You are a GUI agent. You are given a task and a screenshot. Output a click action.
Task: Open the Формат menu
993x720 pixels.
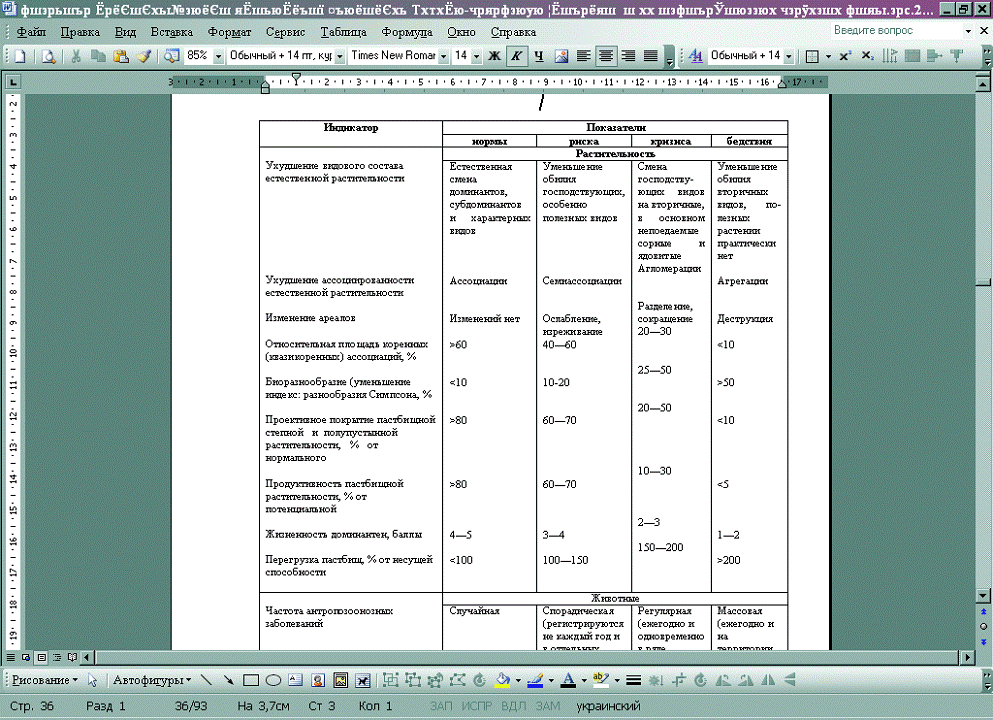tap(230, 32)
